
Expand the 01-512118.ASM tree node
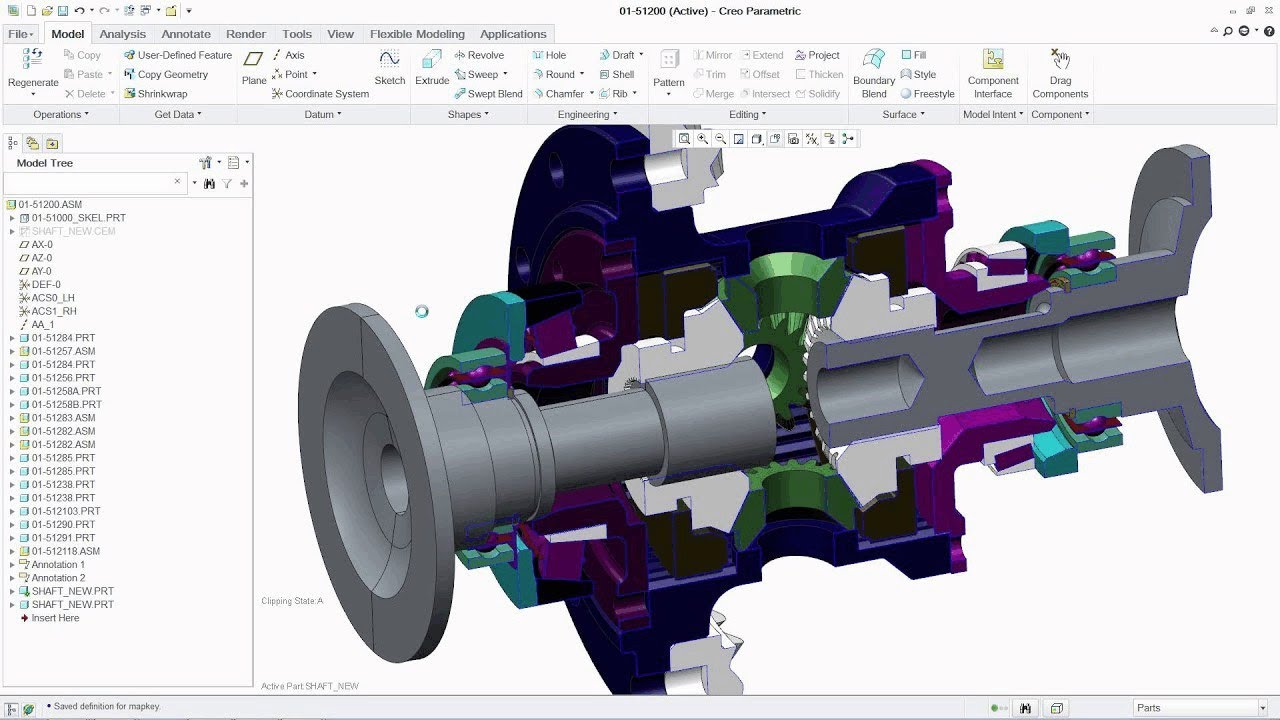[12, 551]
